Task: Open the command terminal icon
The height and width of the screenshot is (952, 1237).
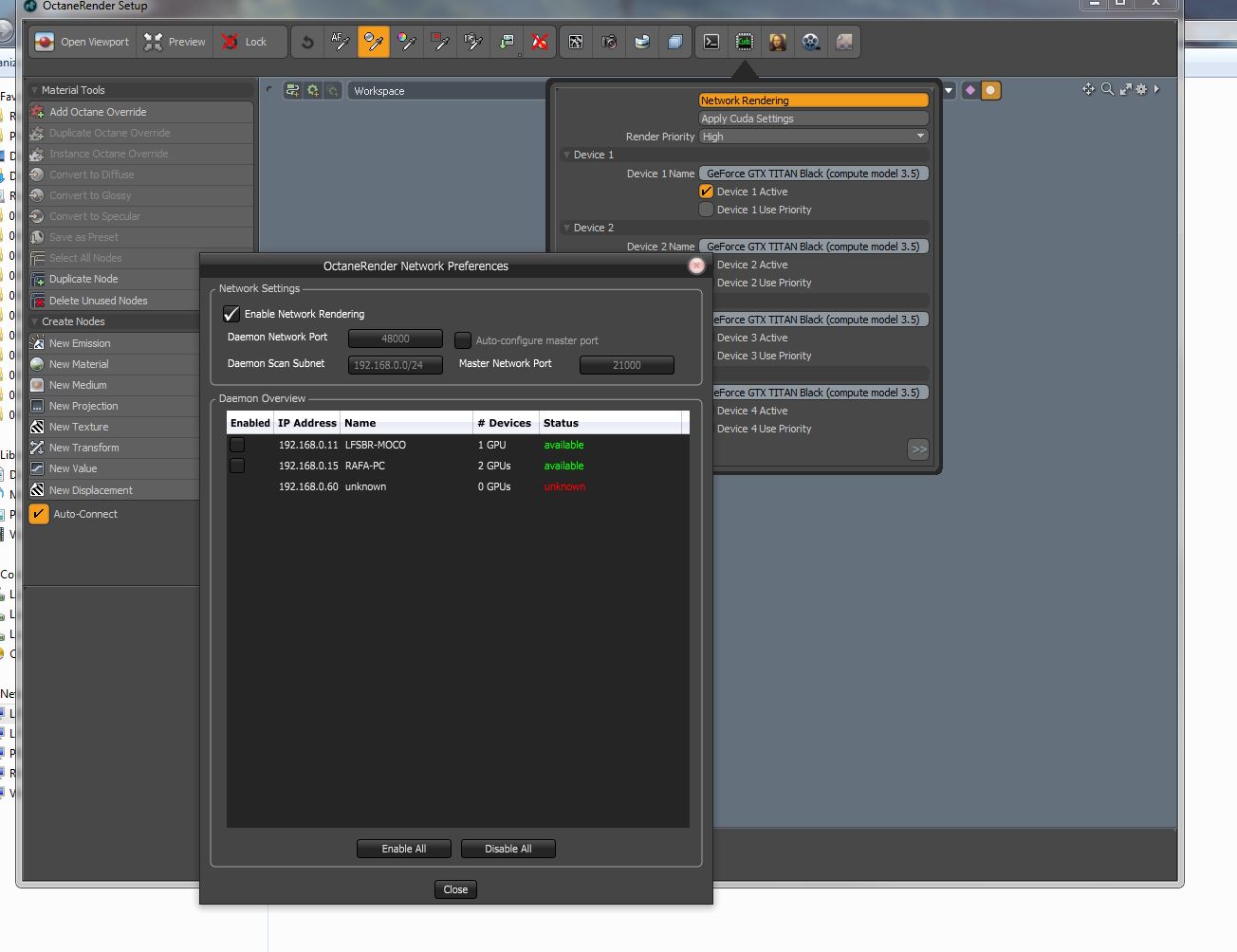Action: pyautogui.click(x=711, y=42)
